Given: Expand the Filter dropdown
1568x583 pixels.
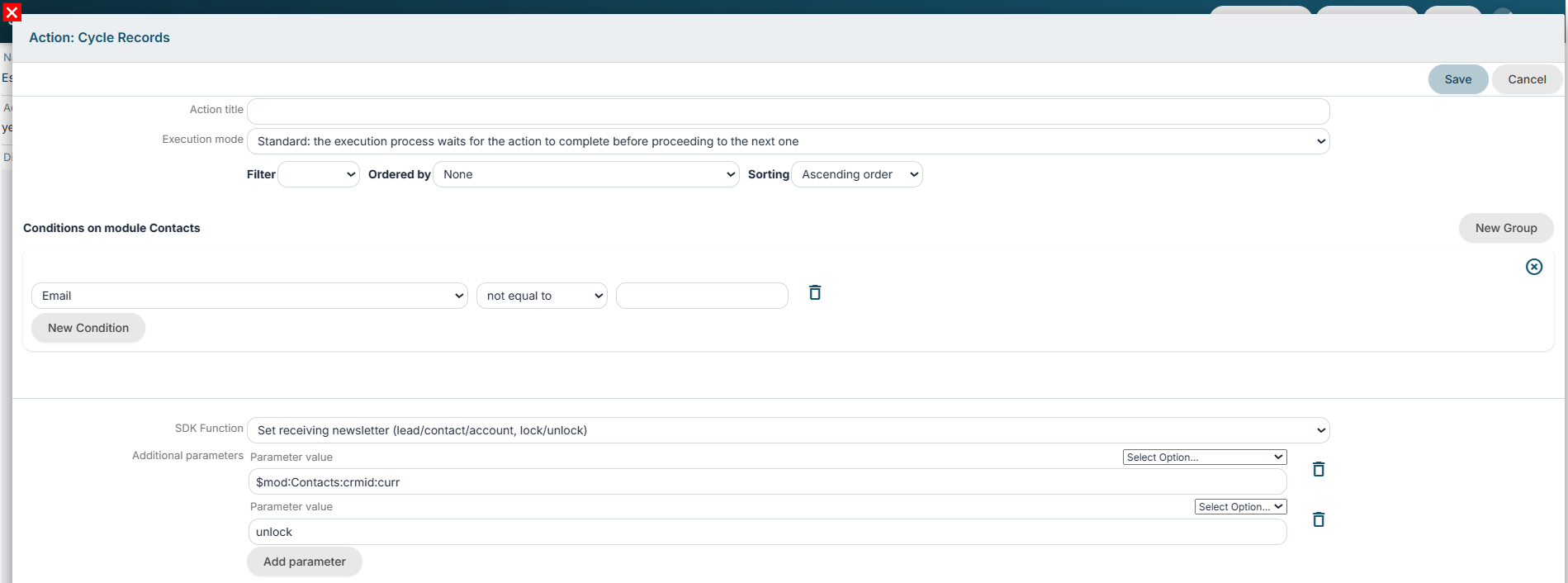Looking at the screenshot, I should pos(319,174).
